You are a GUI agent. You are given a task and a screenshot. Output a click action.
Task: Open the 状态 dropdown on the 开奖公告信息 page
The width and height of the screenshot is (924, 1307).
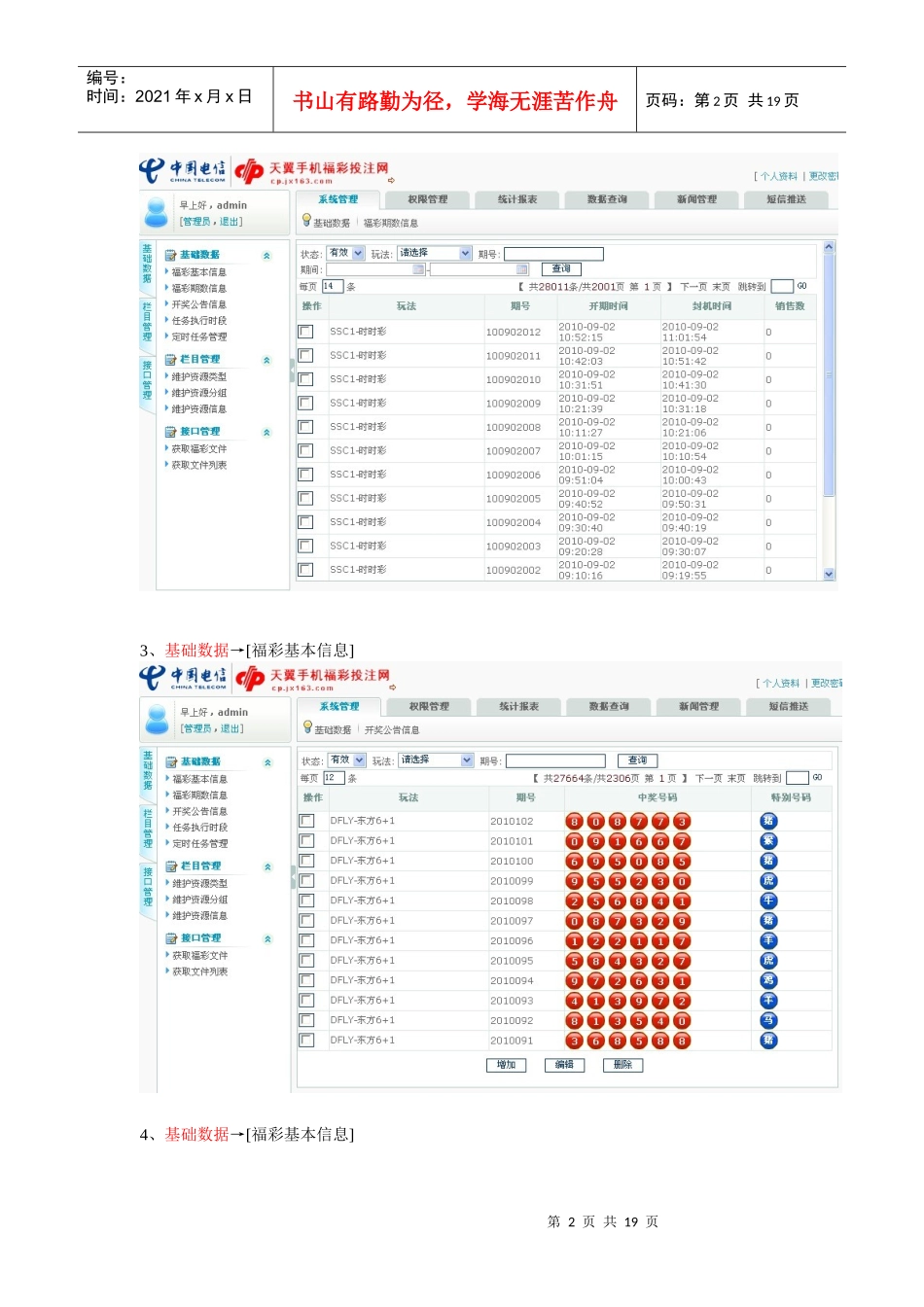(346, 760)
